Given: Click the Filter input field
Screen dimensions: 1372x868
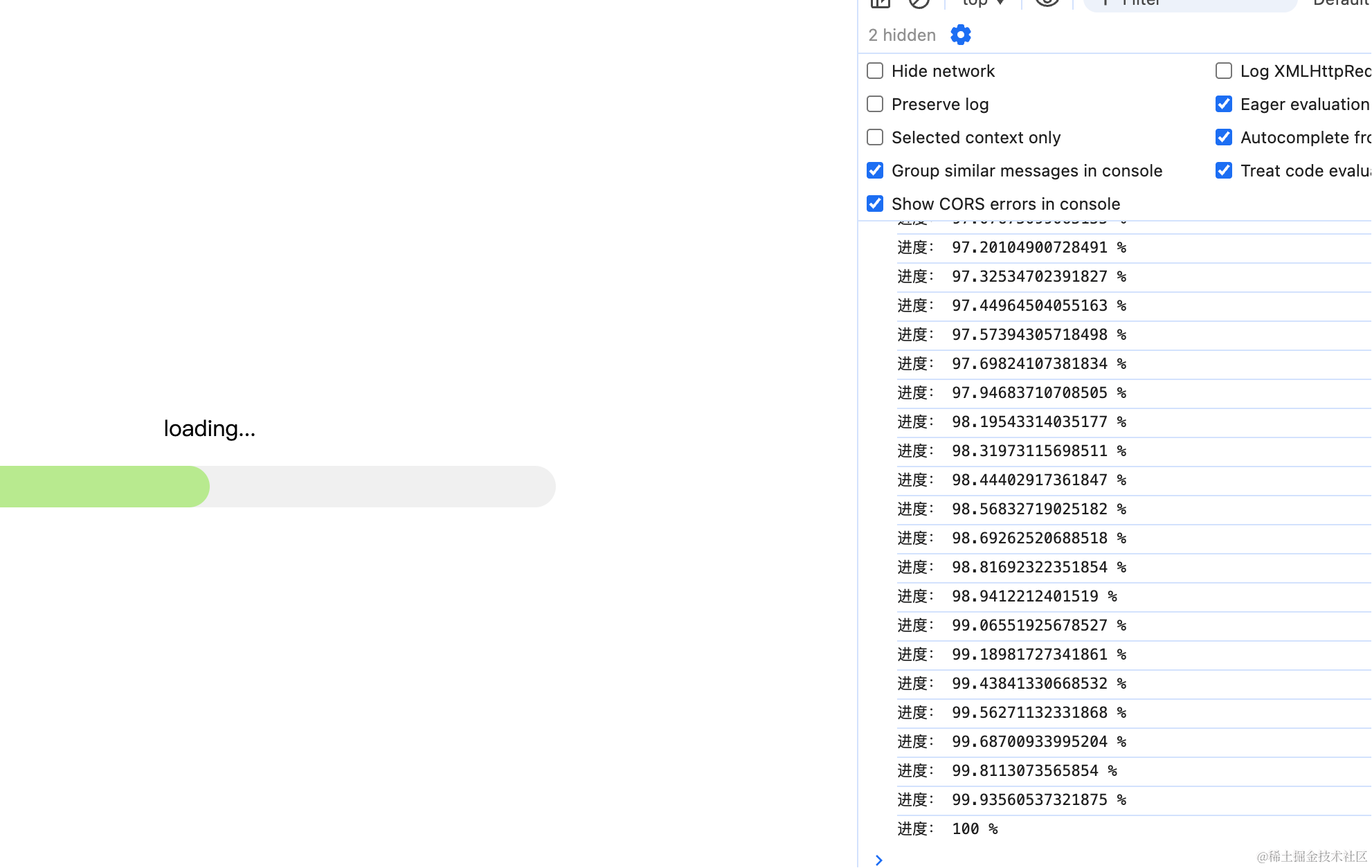Looking at the screenshot, I should (1189, 3).
